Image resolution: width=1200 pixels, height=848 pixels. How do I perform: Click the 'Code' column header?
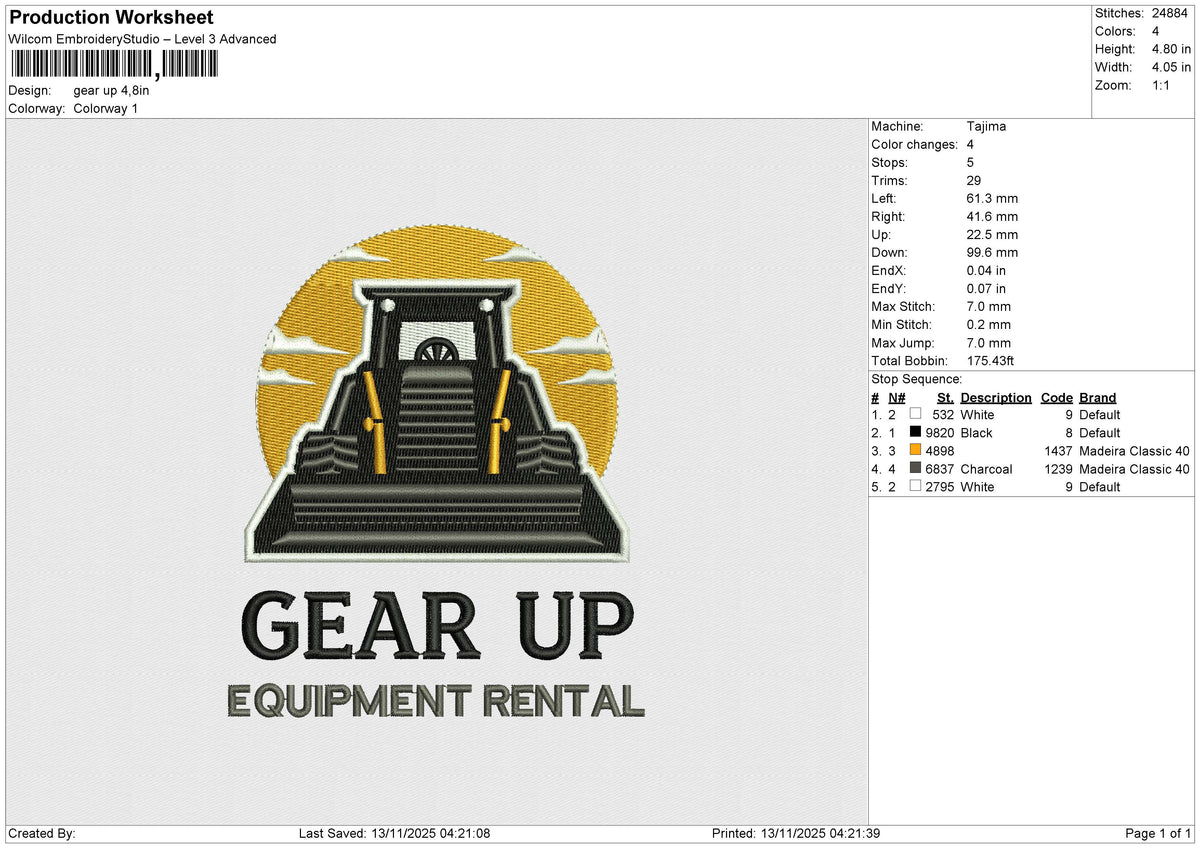point(1056,397)
